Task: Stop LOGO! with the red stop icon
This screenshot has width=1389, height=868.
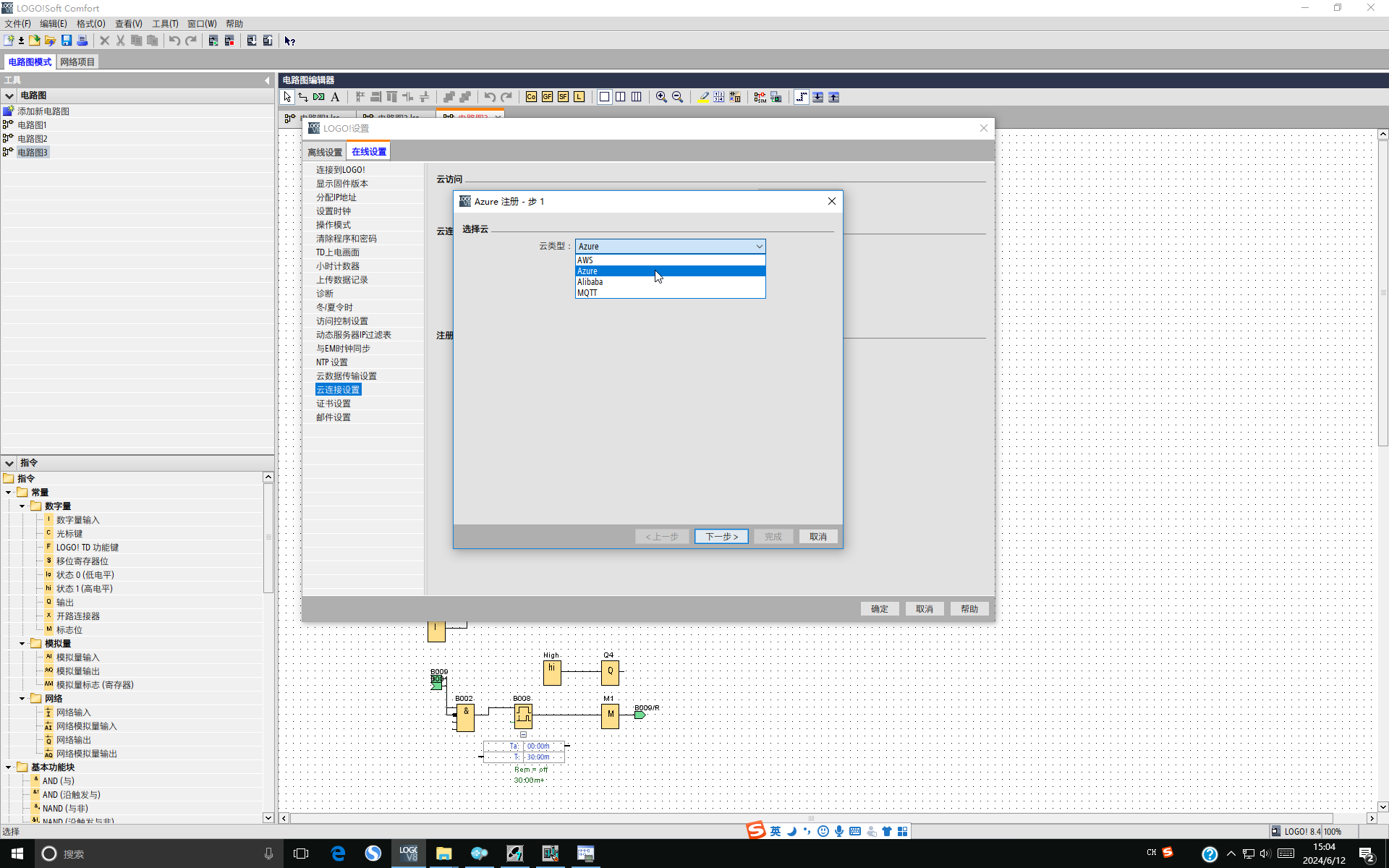Action: (229, 41)
